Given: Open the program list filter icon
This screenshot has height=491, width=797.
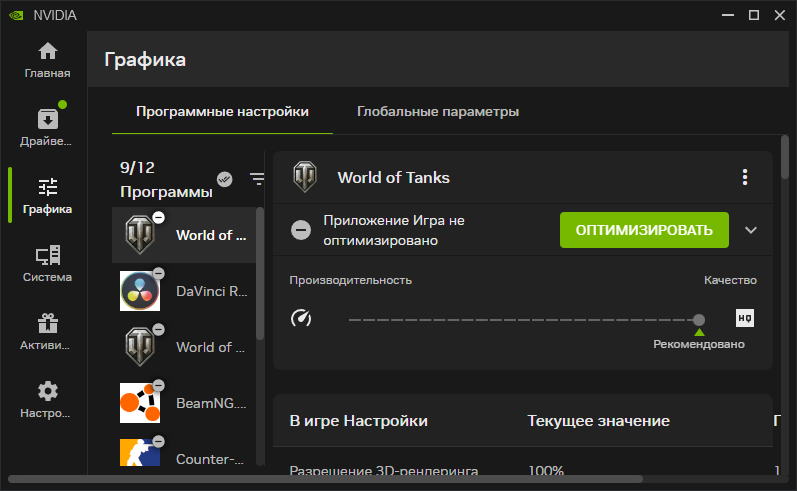Looking at the screenshot, I should (x=257, y=178).
